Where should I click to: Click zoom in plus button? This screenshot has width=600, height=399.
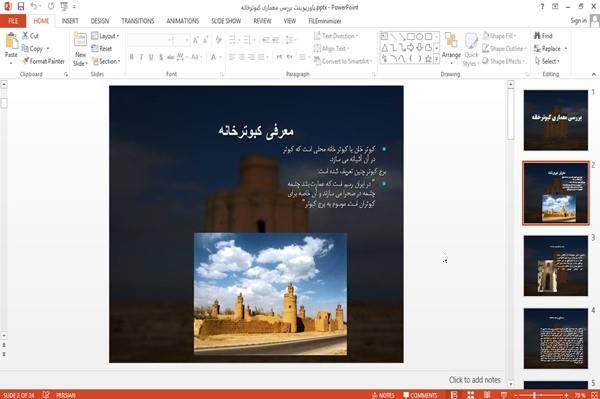[x=566, y=395]
